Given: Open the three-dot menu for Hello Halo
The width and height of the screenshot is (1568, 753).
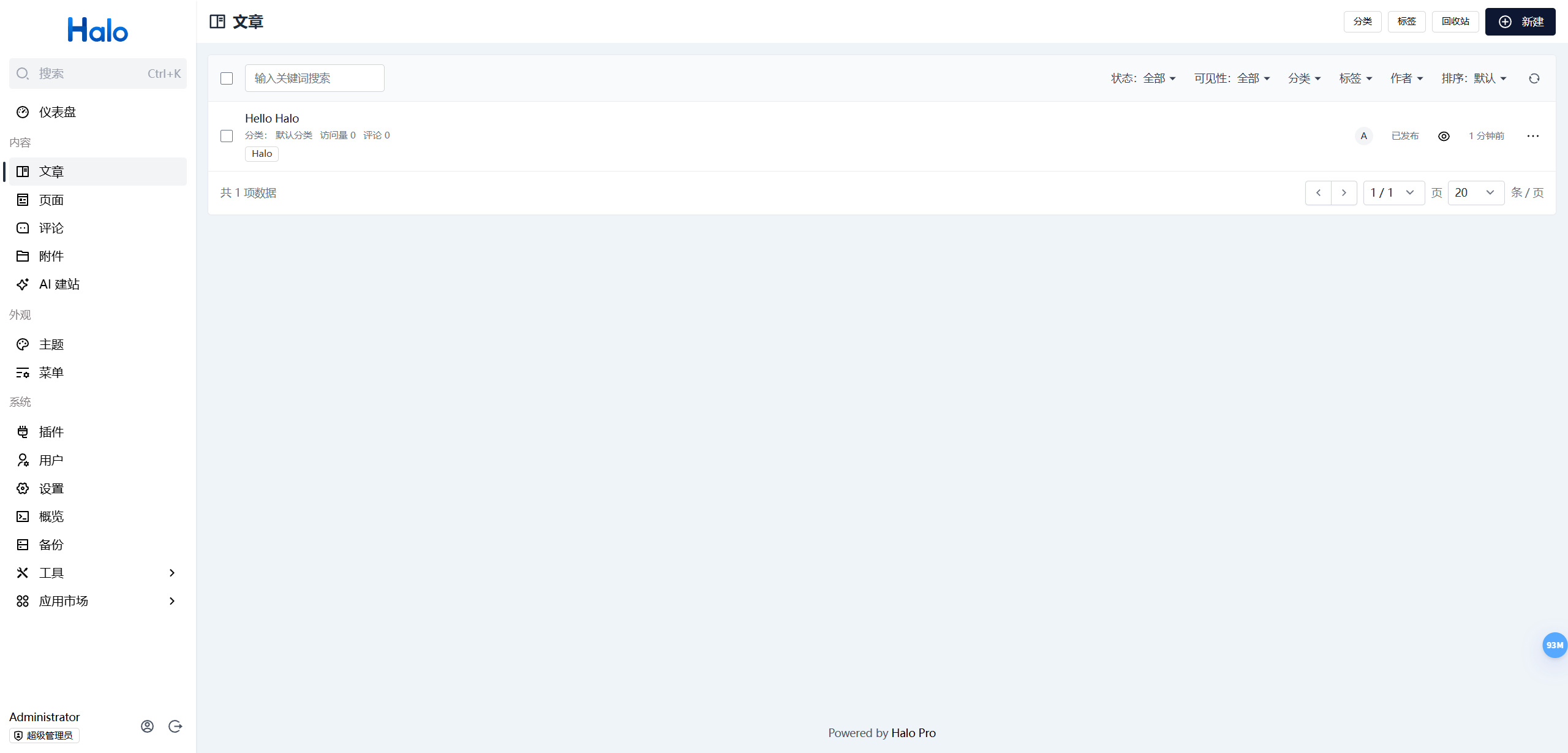Looking at the screenshot, I should [x=1532, y=136].
